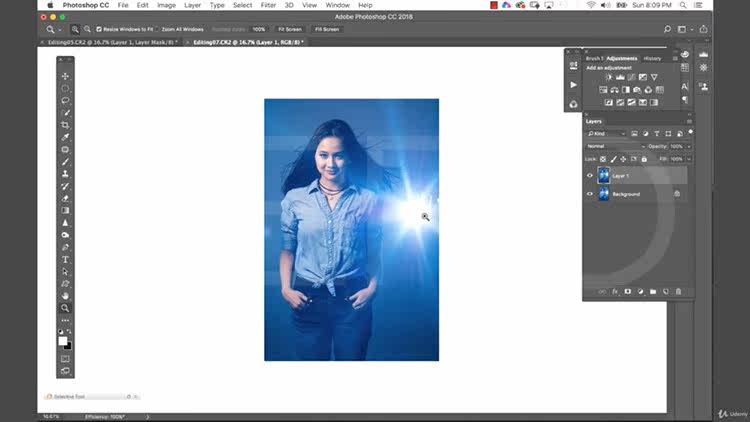Pick the Type tool
This screenshot has height=422, width=750.
coord(66,259)
